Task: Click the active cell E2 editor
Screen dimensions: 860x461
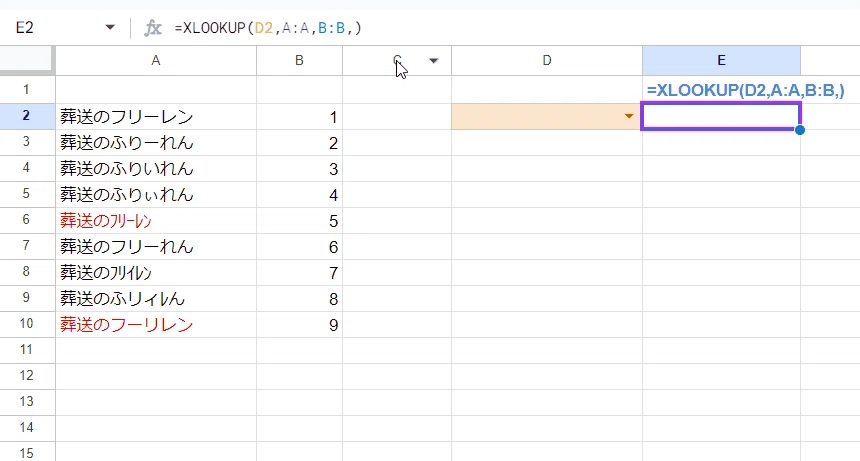Action: [721, 116]
